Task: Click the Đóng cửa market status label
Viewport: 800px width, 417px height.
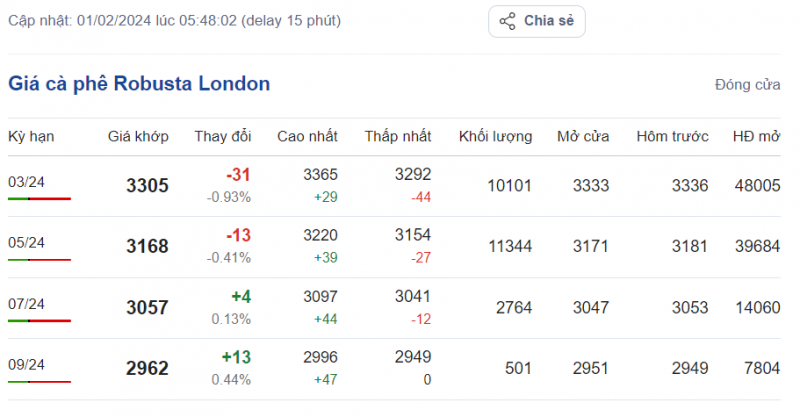Action: 747,85
